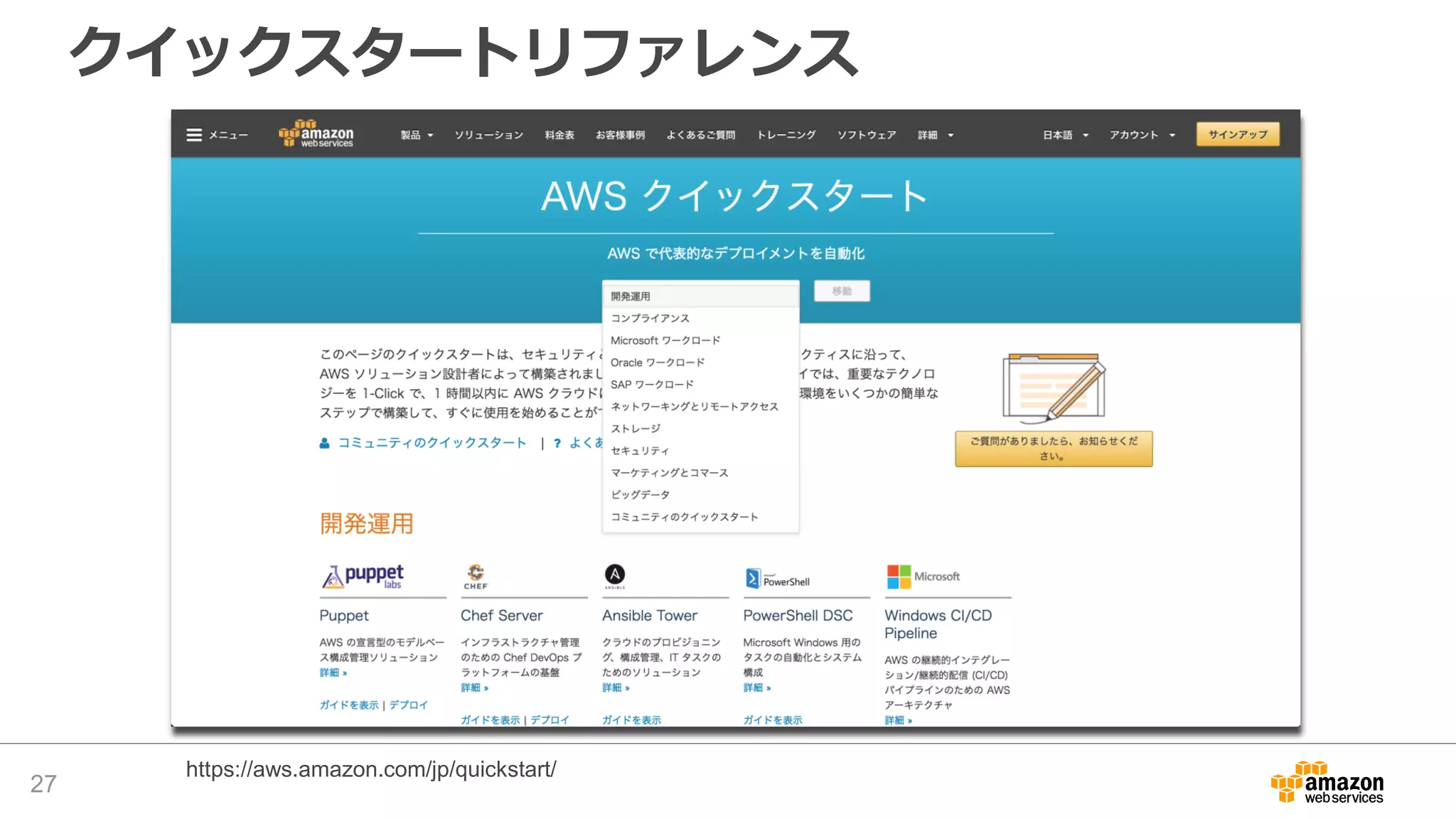Choose Oracle ワークロード from the list
Viewport: 1456px width, 819px height.
click(700, 362)
